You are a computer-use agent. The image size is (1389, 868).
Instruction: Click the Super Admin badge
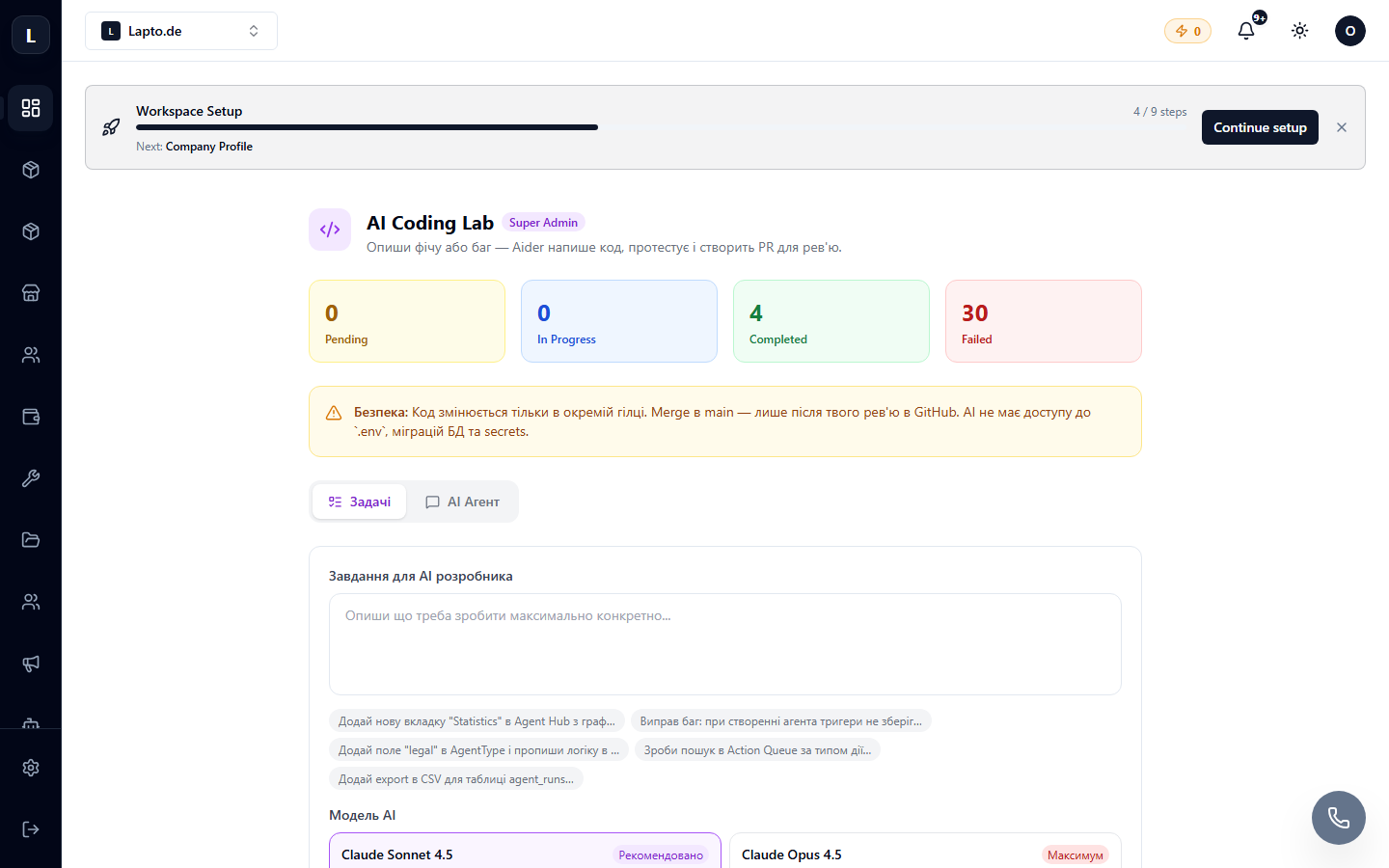click(543, 223)
